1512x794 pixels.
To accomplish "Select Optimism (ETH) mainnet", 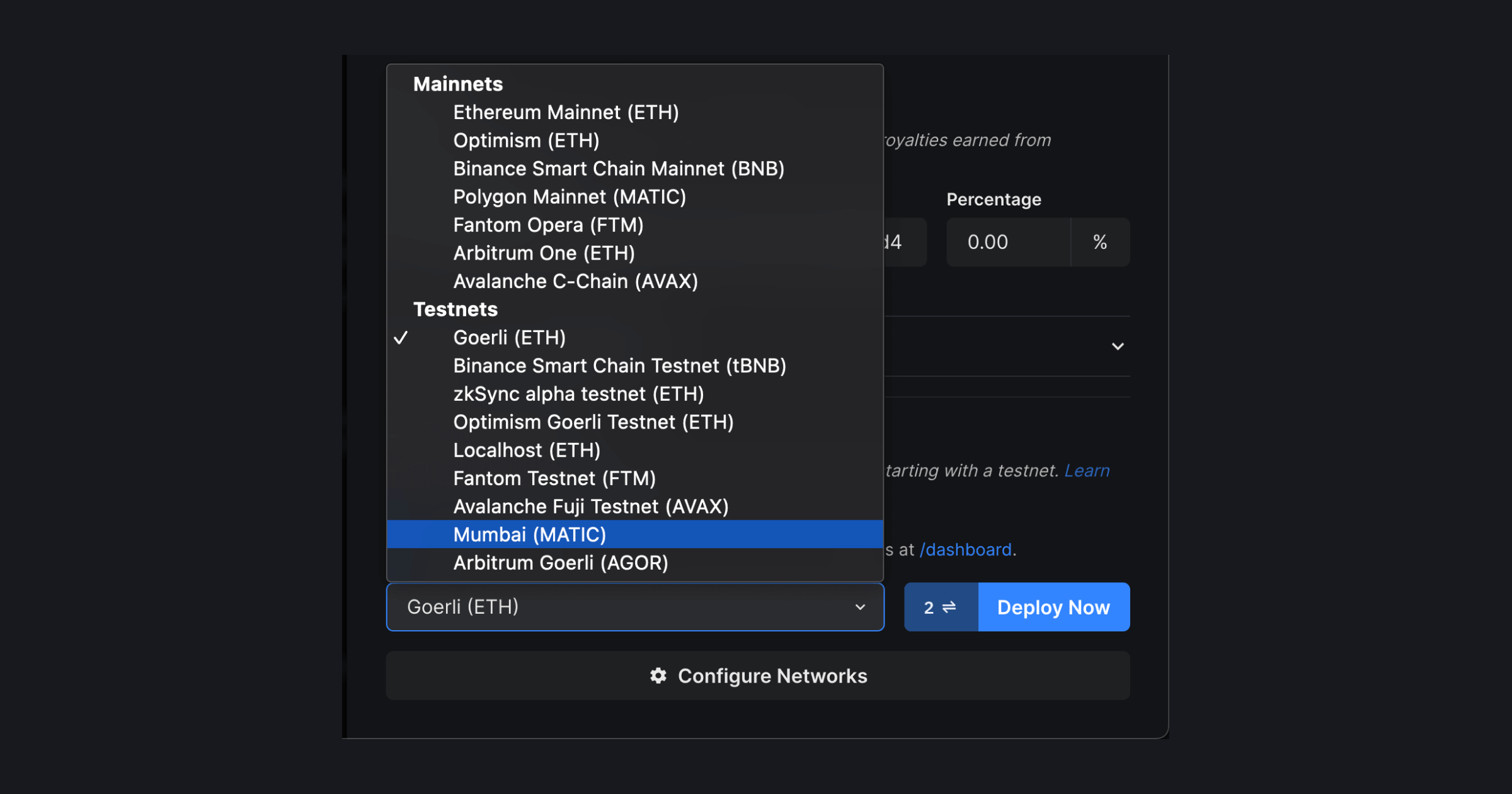I will pyautogui.click(x=527, y=140).
